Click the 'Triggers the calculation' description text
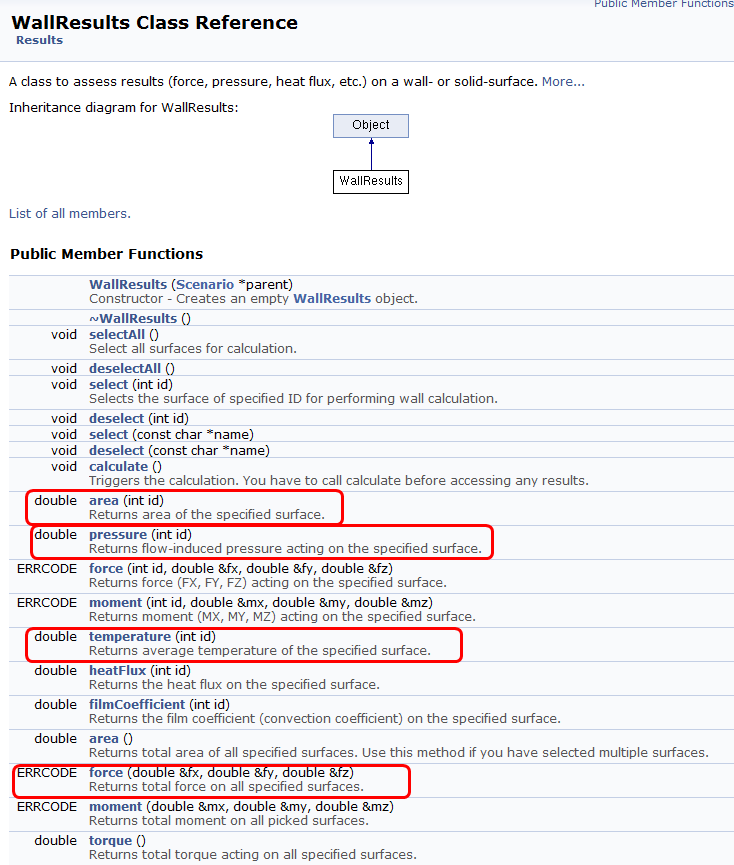 pyautogui.click(x=339, y=480)
